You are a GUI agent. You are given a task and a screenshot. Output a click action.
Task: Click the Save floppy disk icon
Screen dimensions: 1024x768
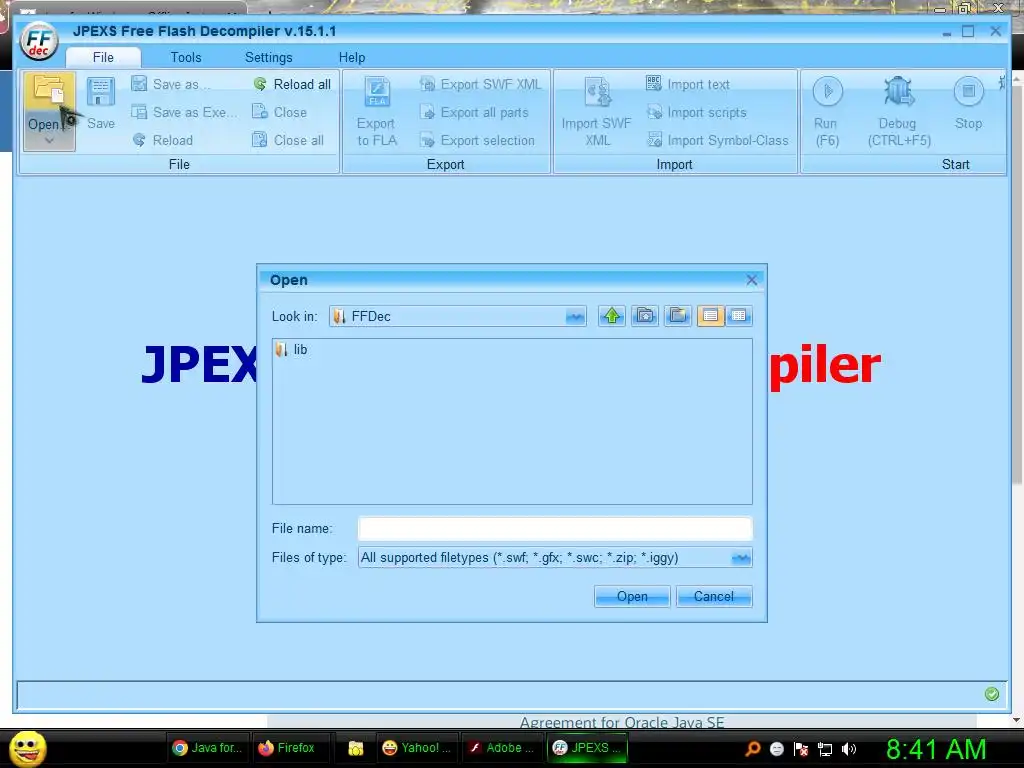tap(101, 92)
